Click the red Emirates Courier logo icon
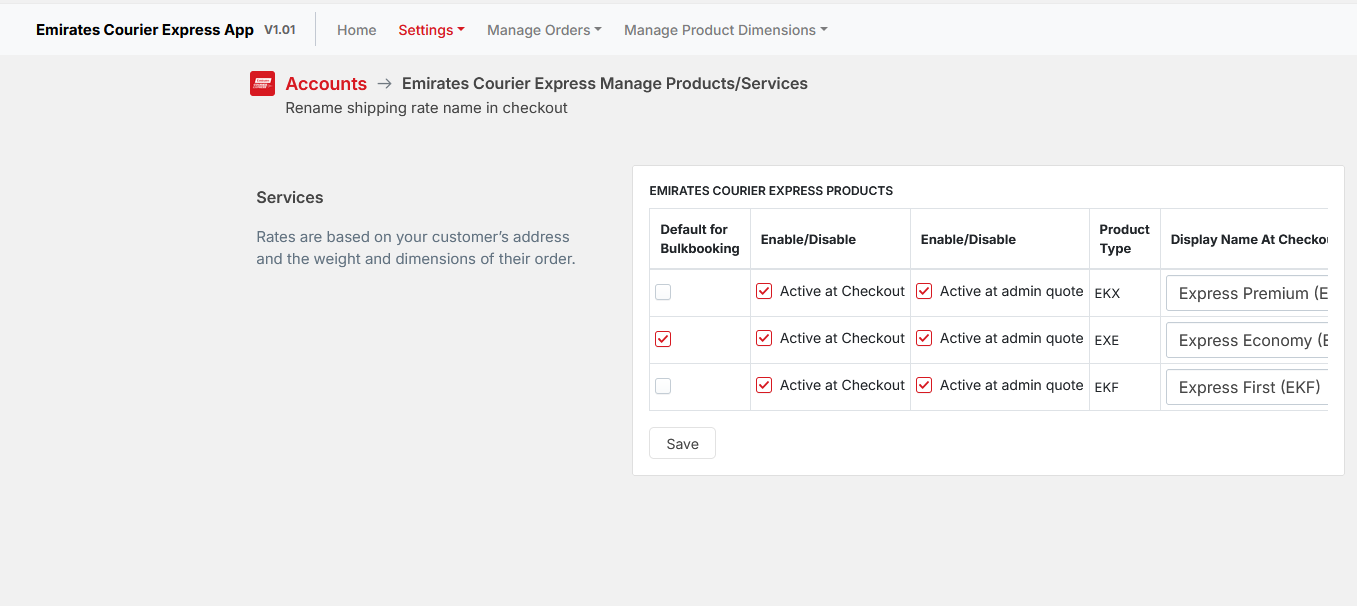Screen dimensions: 1357x606 tap(262, 84)
